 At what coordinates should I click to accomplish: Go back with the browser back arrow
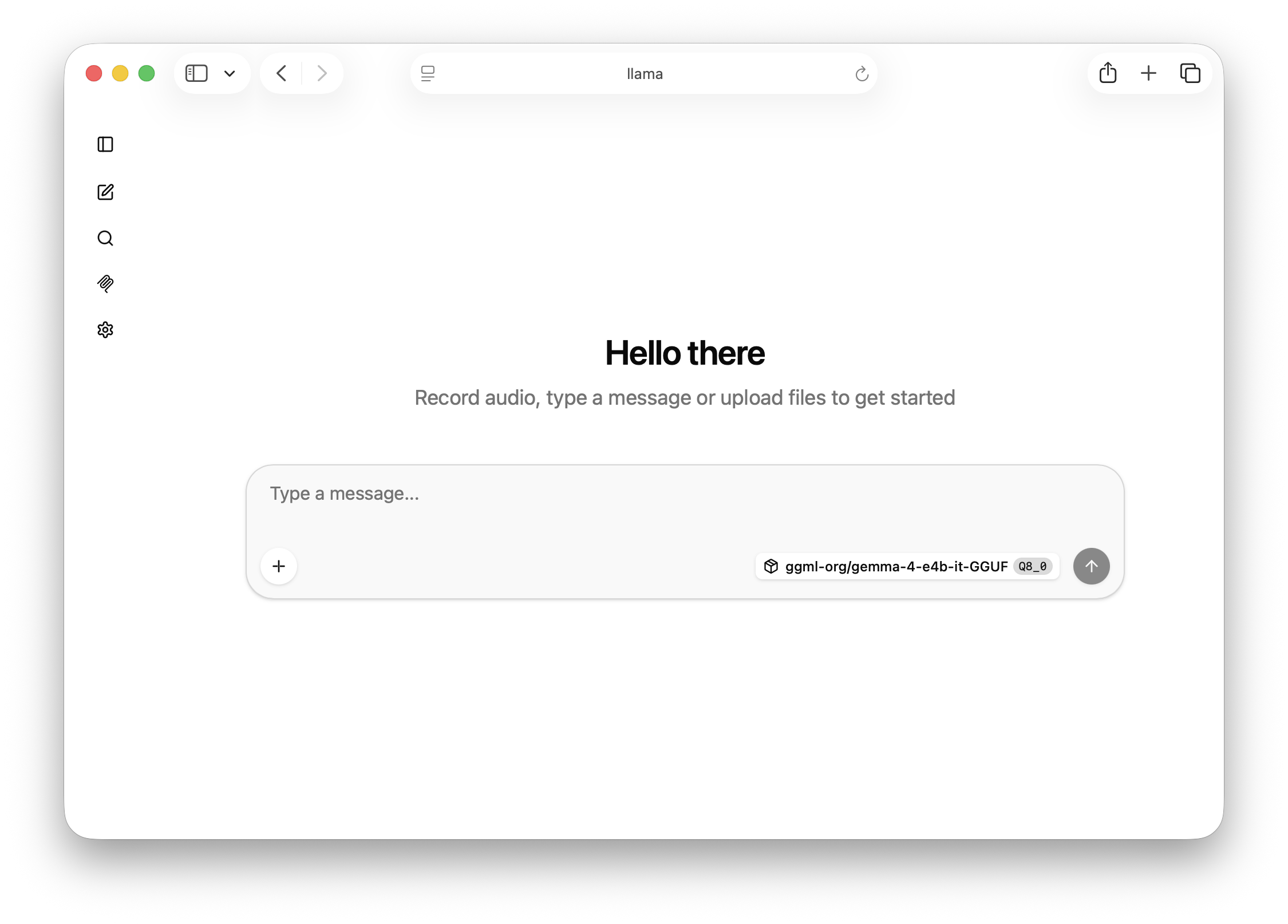281,73
